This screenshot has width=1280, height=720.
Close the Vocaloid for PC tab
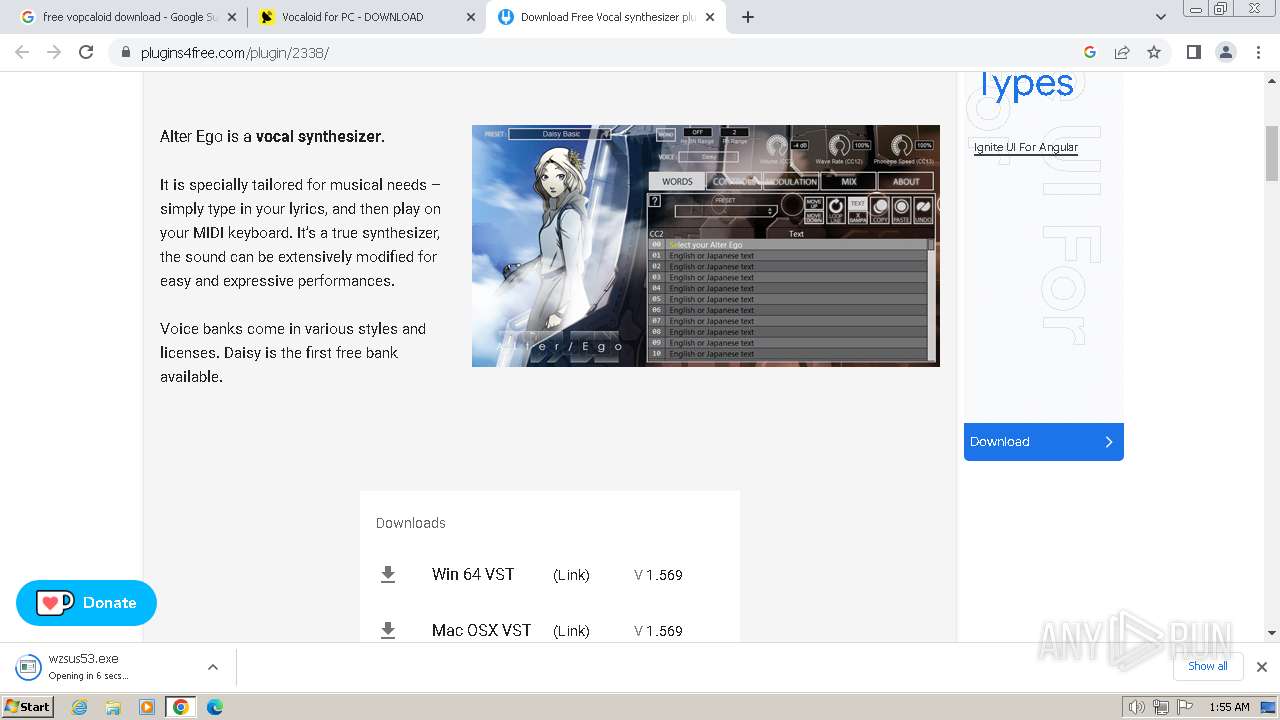coord(470,17)
